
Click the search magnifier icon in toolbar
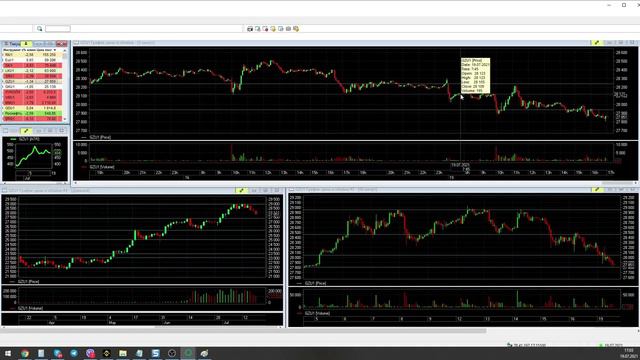click(40, 29)
